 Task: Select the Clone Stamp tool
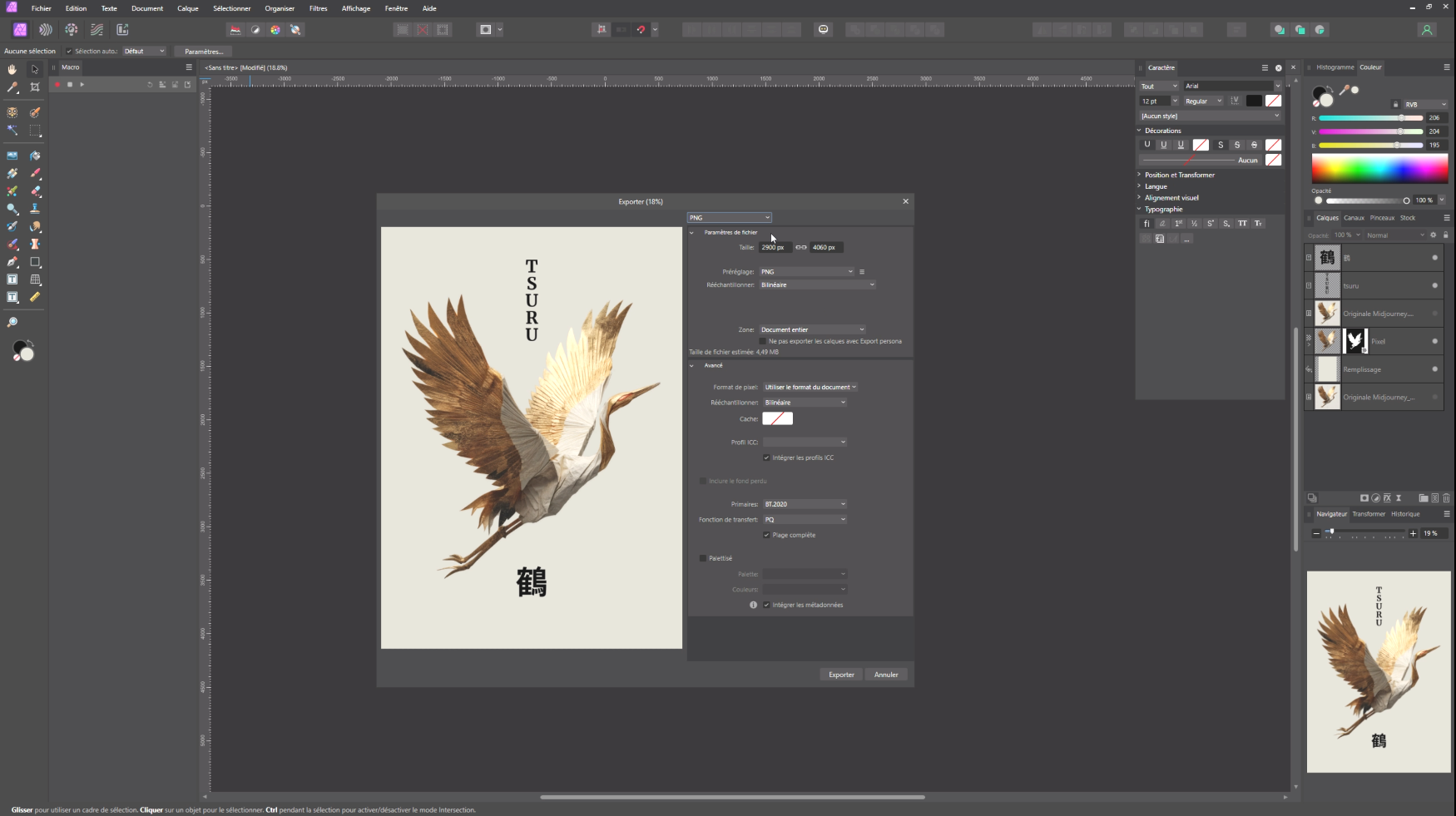[35, 209]
